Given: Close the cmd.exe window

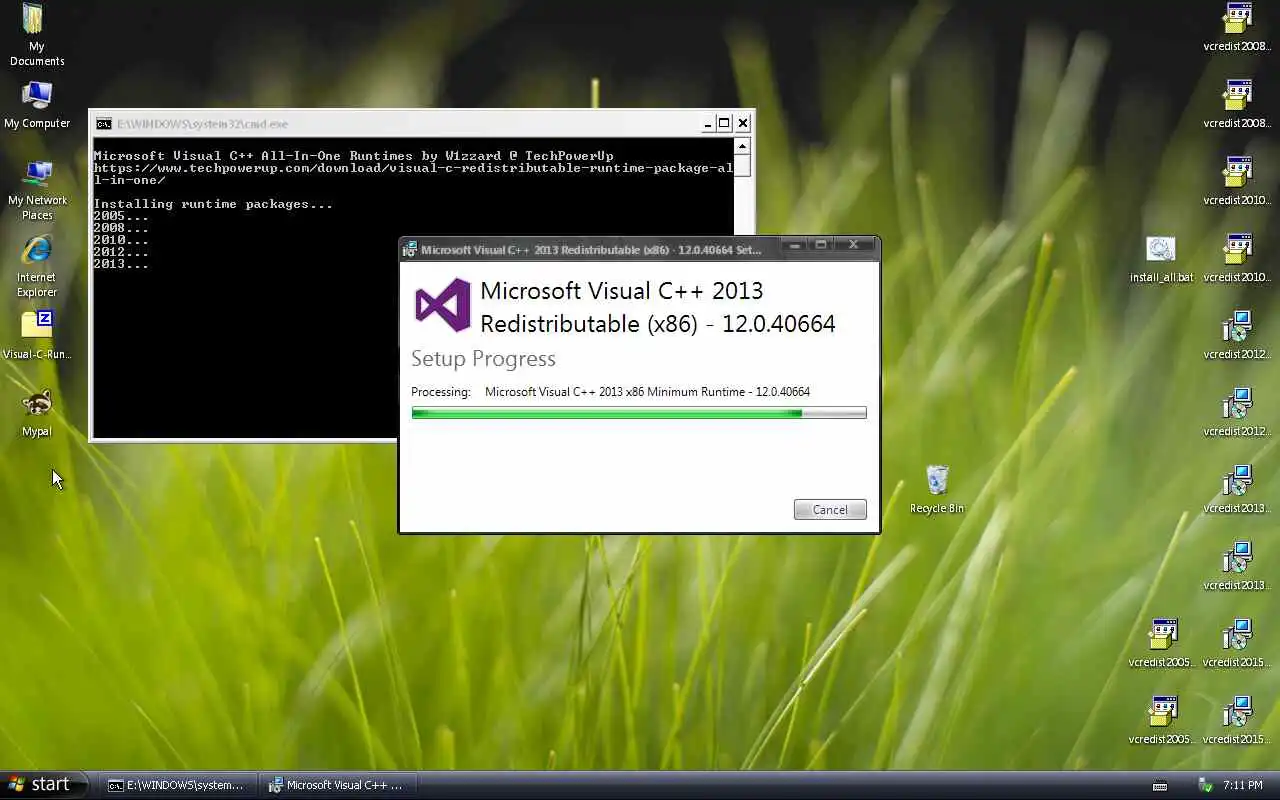Looking at the screenshot, I should [x=742, y=124].
